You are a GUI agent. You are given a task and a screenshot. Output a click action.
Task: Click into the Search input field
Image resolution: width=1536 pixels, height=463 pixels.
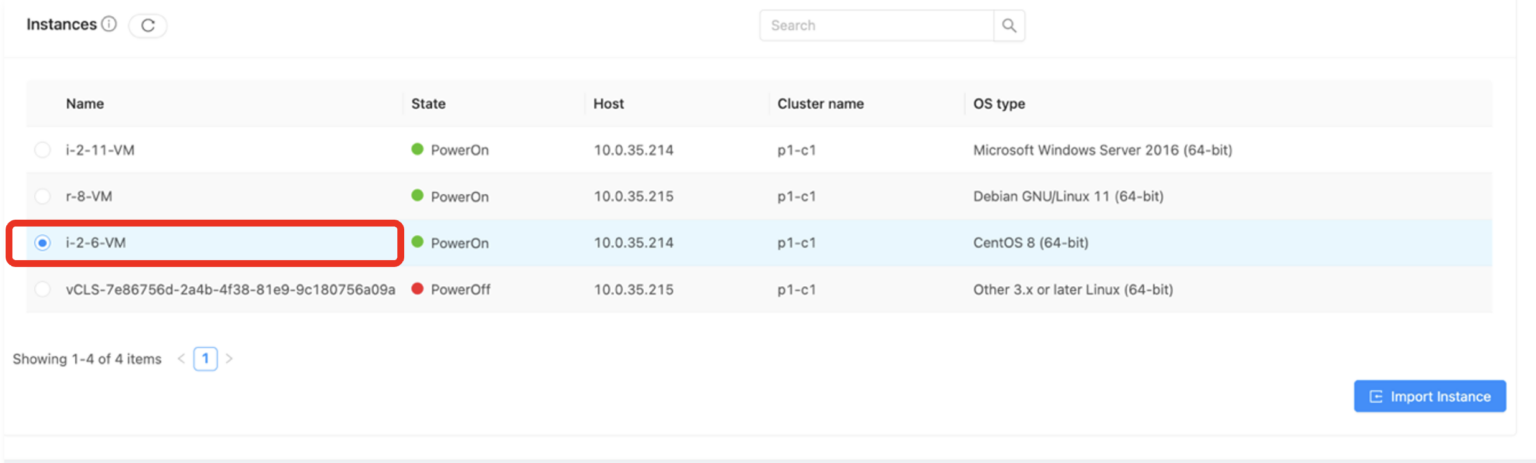877,26
